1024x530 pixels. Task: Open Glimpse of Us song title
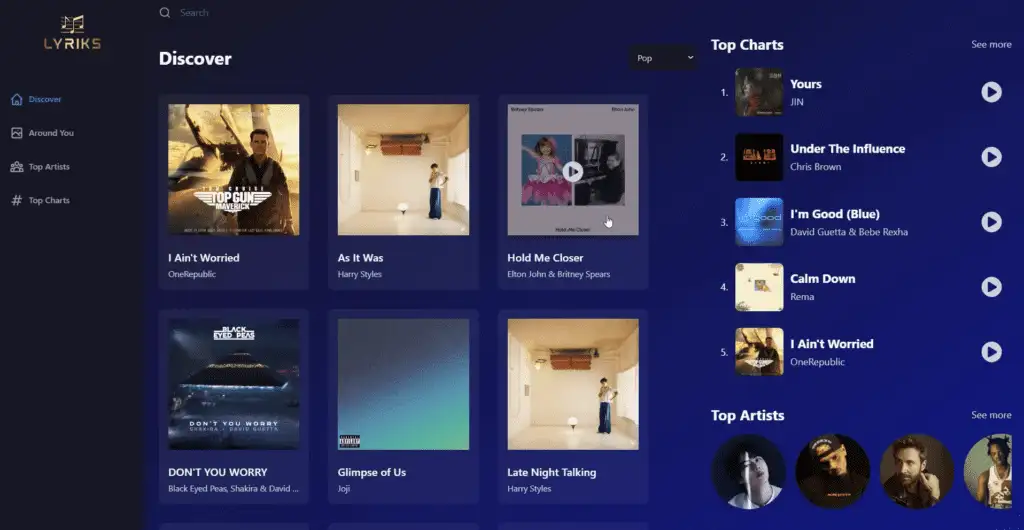point(372,472)
